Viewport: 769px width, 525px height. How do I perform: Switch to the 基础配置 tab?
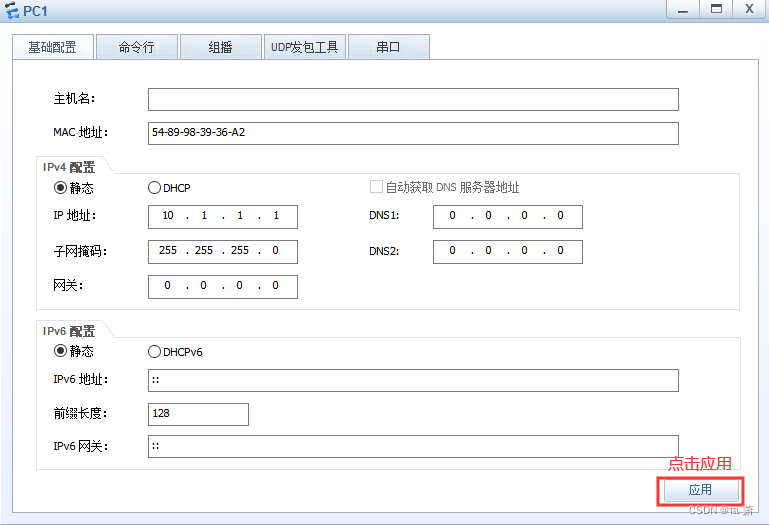point(53,47)
